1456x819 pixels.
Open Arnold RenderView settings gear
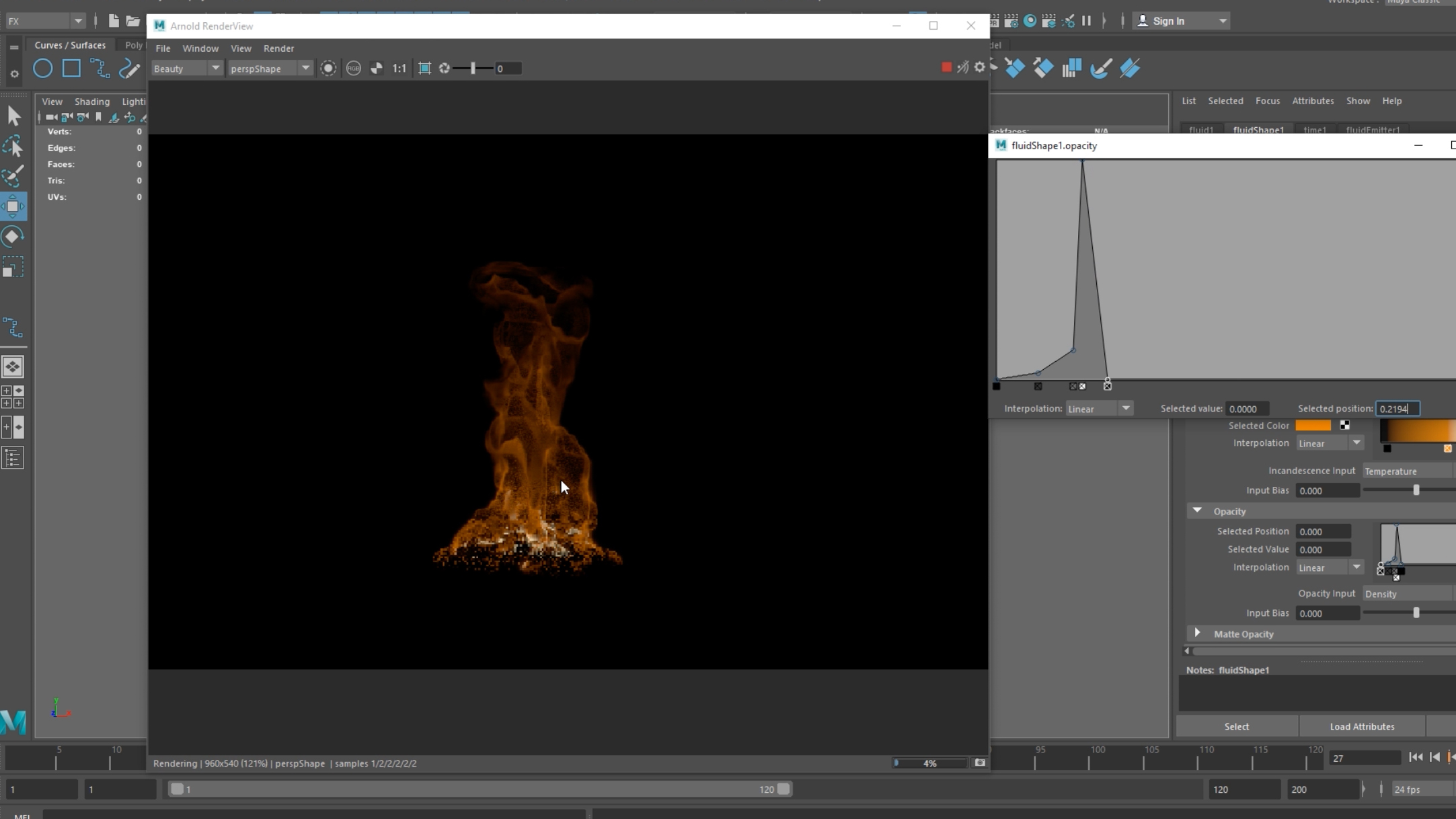[x=980, y=67]
